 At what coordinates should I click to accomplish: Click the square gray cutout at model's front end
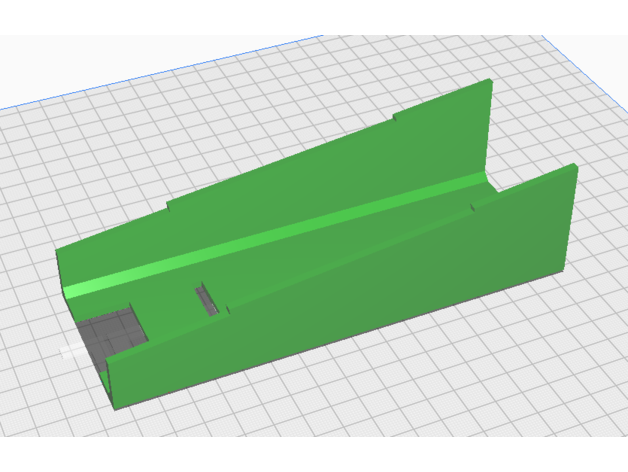tap(113, 329)
